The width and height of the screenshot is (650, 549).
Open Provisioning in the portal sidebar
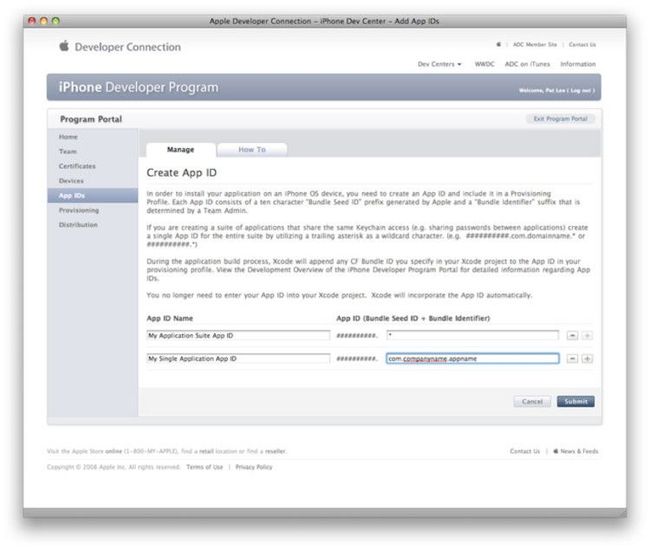pos(79,210)
